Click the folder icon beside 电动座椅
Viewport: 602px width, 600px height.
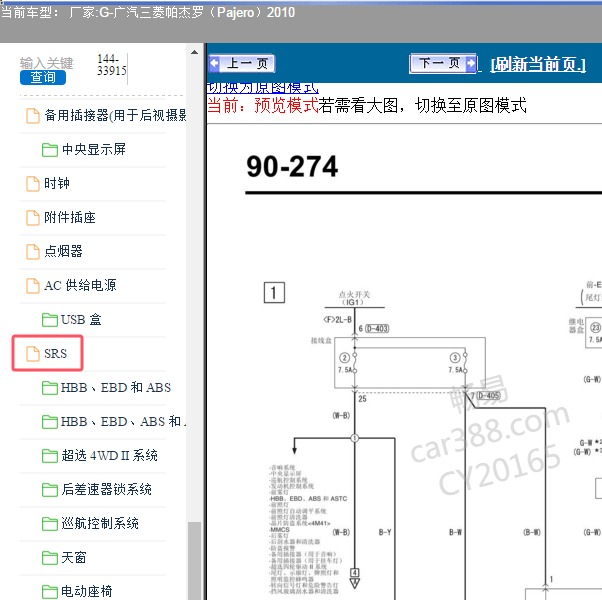point(50,592)
